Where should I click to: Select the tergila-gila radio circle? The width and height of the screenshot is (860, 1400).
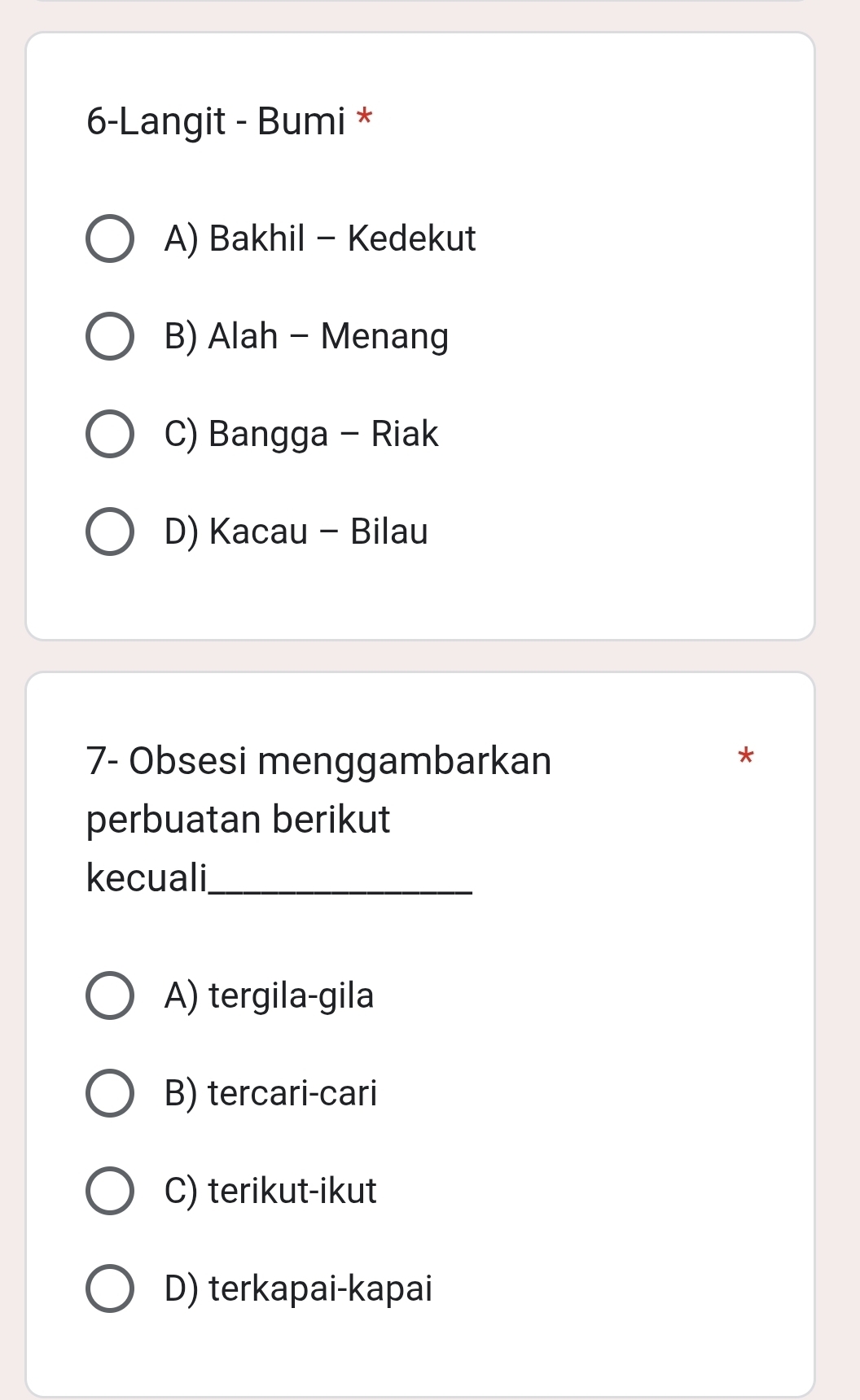pyautogui.click(x=110, y=995)
